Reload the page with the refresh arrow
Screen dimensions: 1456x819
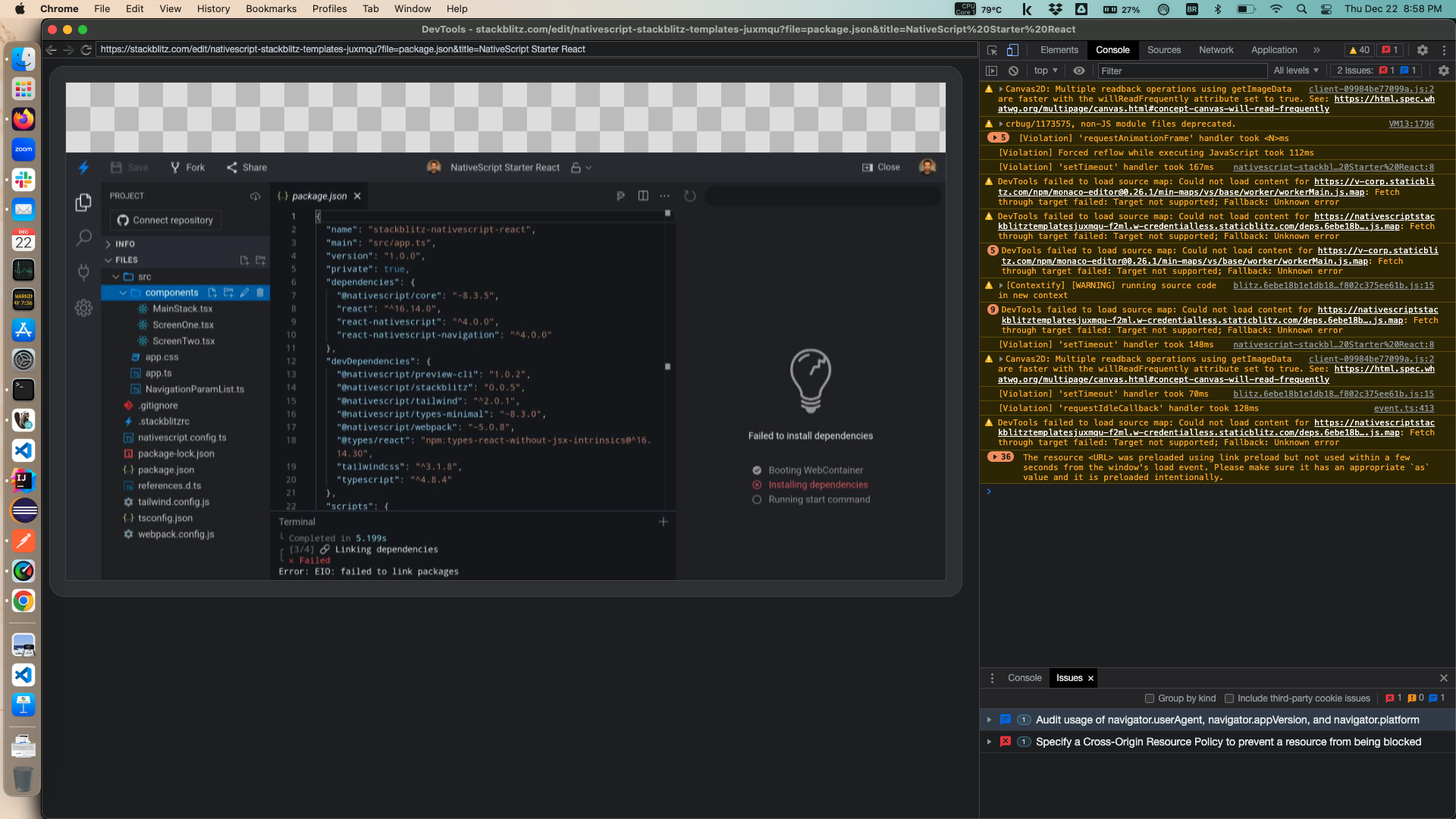pyautogui.click(x=86, y=49)
